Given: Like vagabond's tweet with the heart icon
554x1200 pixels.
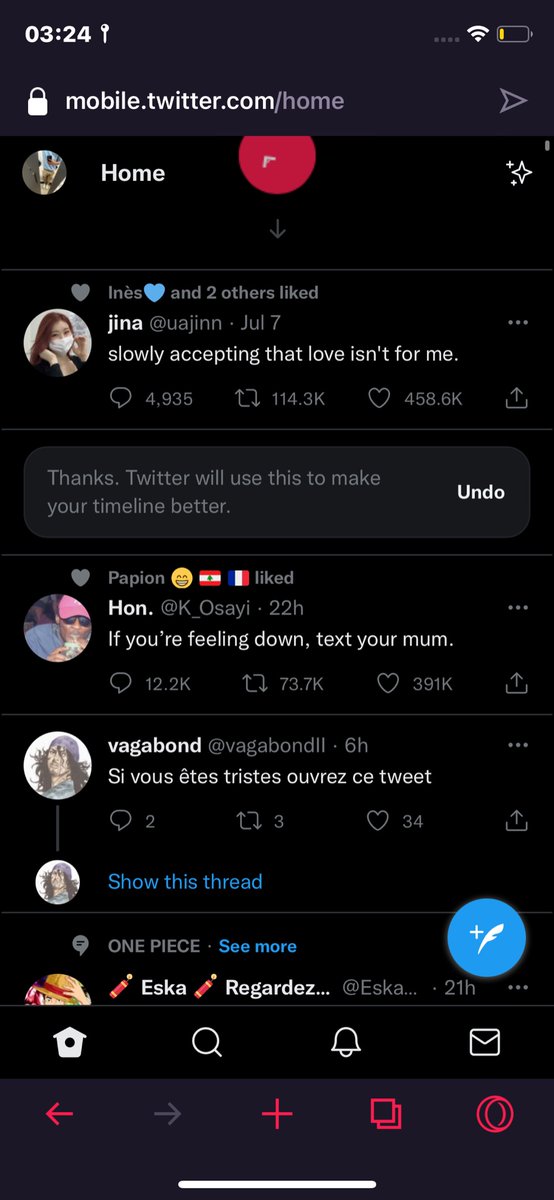Looking at the screenshot, I should pyautogui.click(x=377, y=821).
